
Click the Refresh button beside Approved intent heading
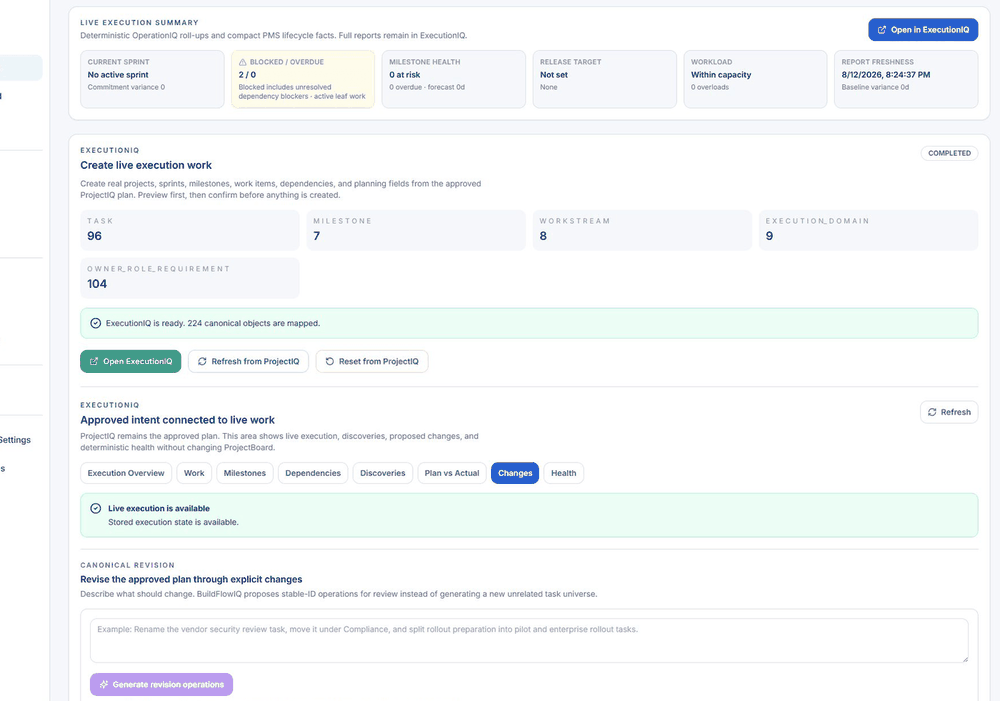coord(949,412)
